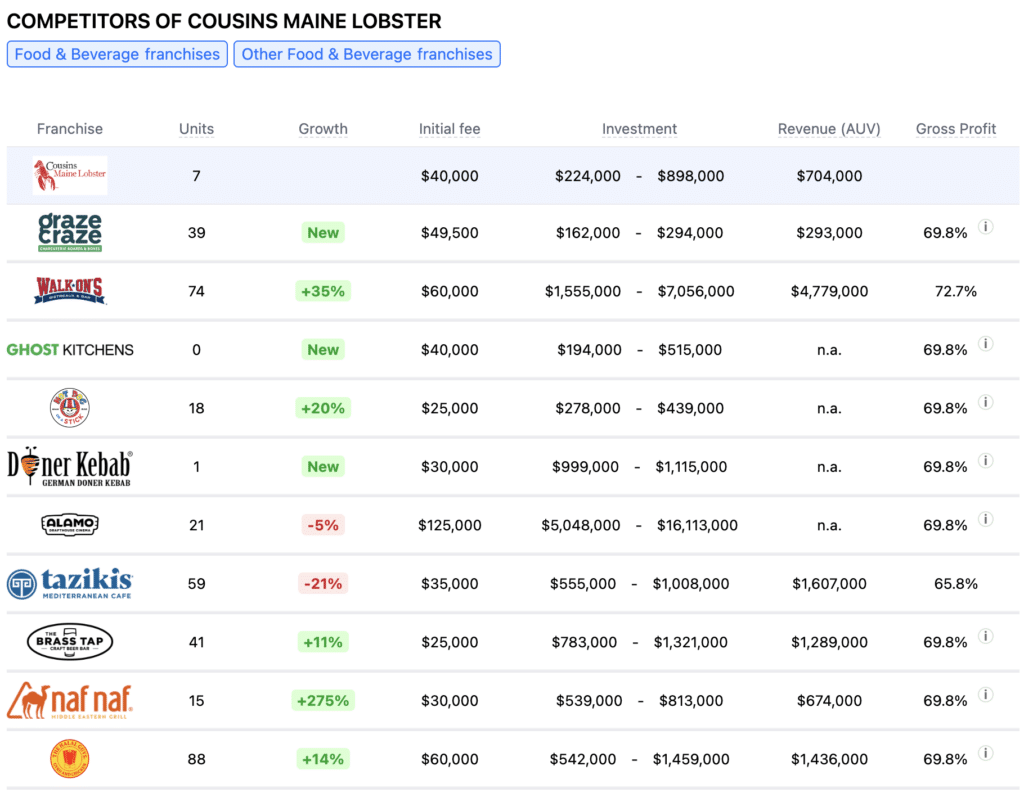Select the -21% growth badge
Viewport: 1024px width, 802px height.
click(323, 583)
